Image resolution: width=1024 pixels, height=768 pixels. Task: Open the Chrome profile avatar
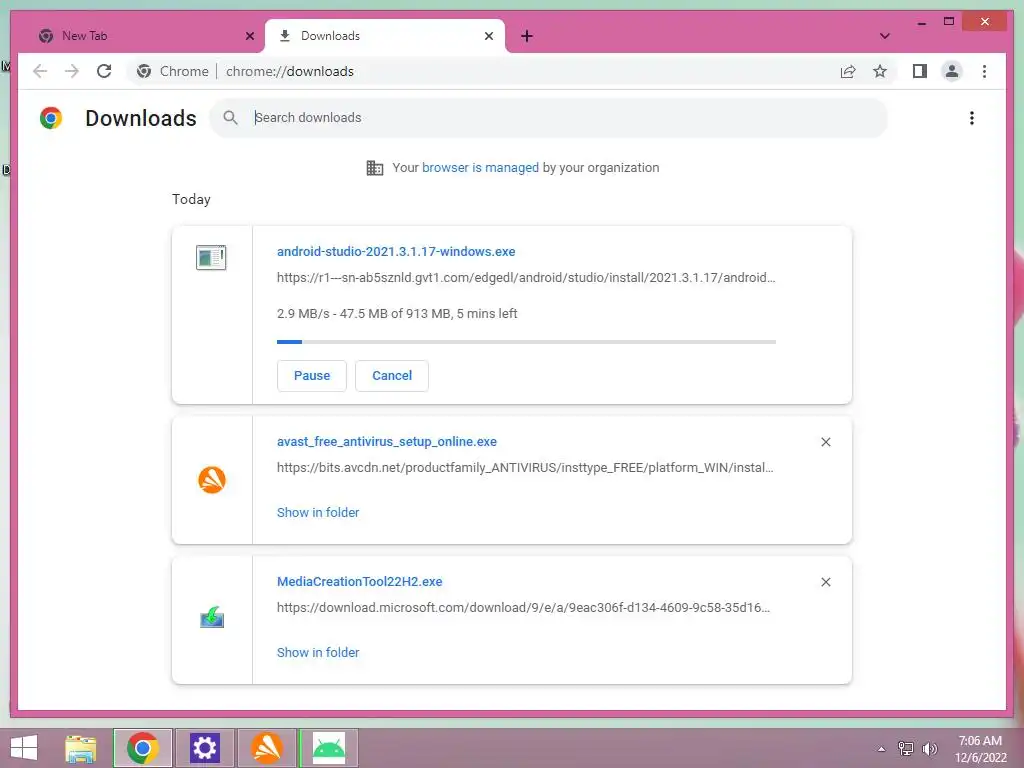click(952, 71)
